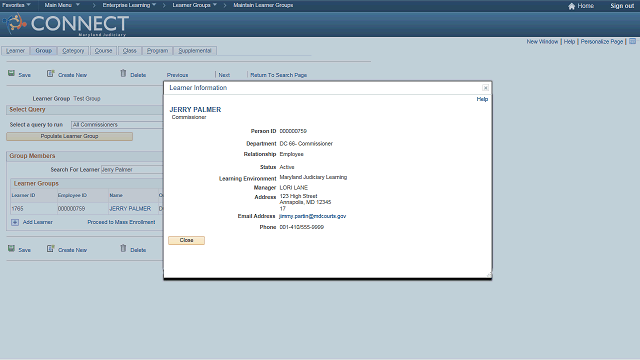
Task: Click Proceed to Mass Enrollment link
Action: (121, 222)
